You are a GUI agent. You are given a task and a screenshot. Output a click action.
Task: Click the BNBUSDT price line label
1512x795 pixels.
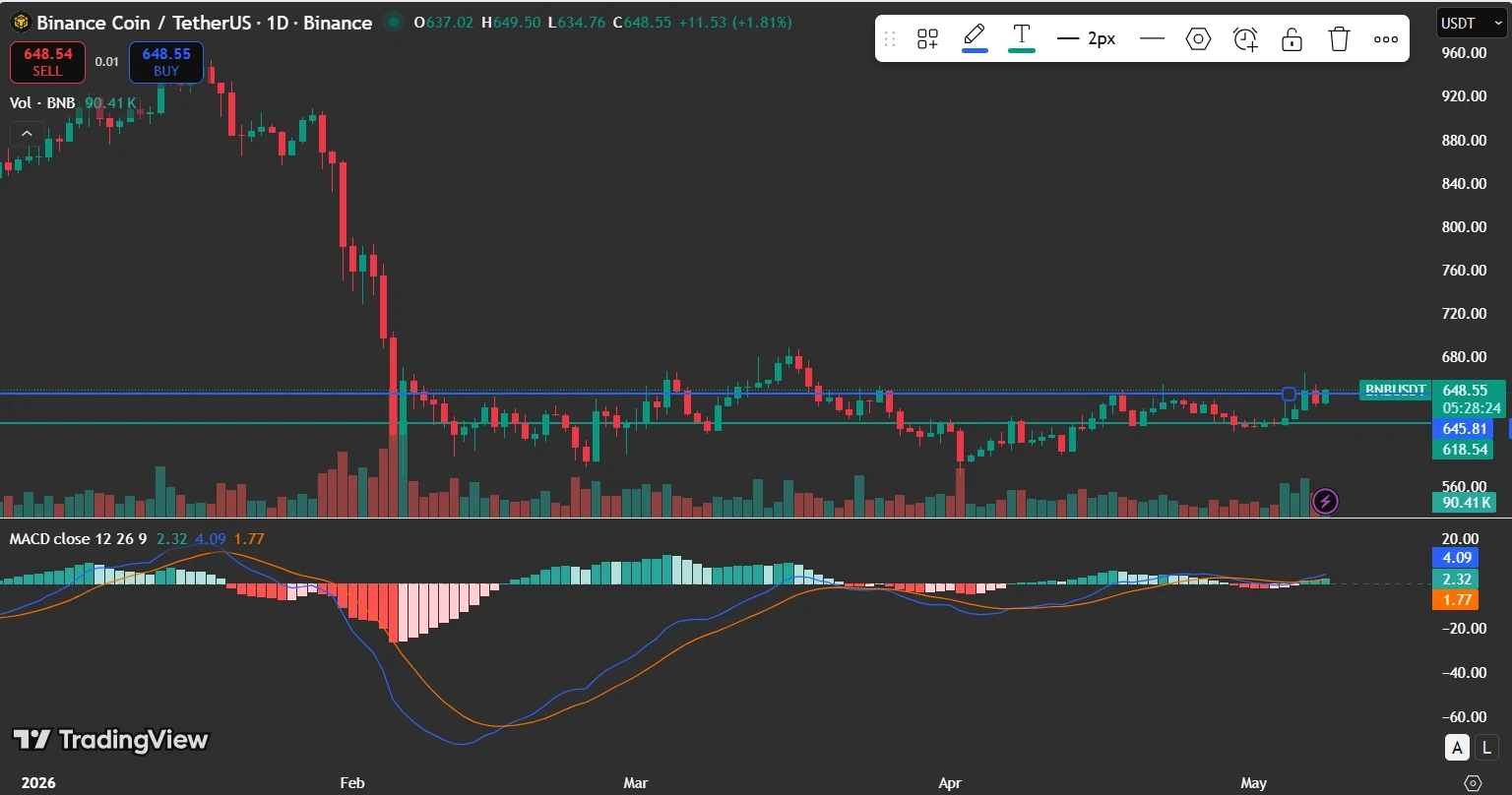1394,391
